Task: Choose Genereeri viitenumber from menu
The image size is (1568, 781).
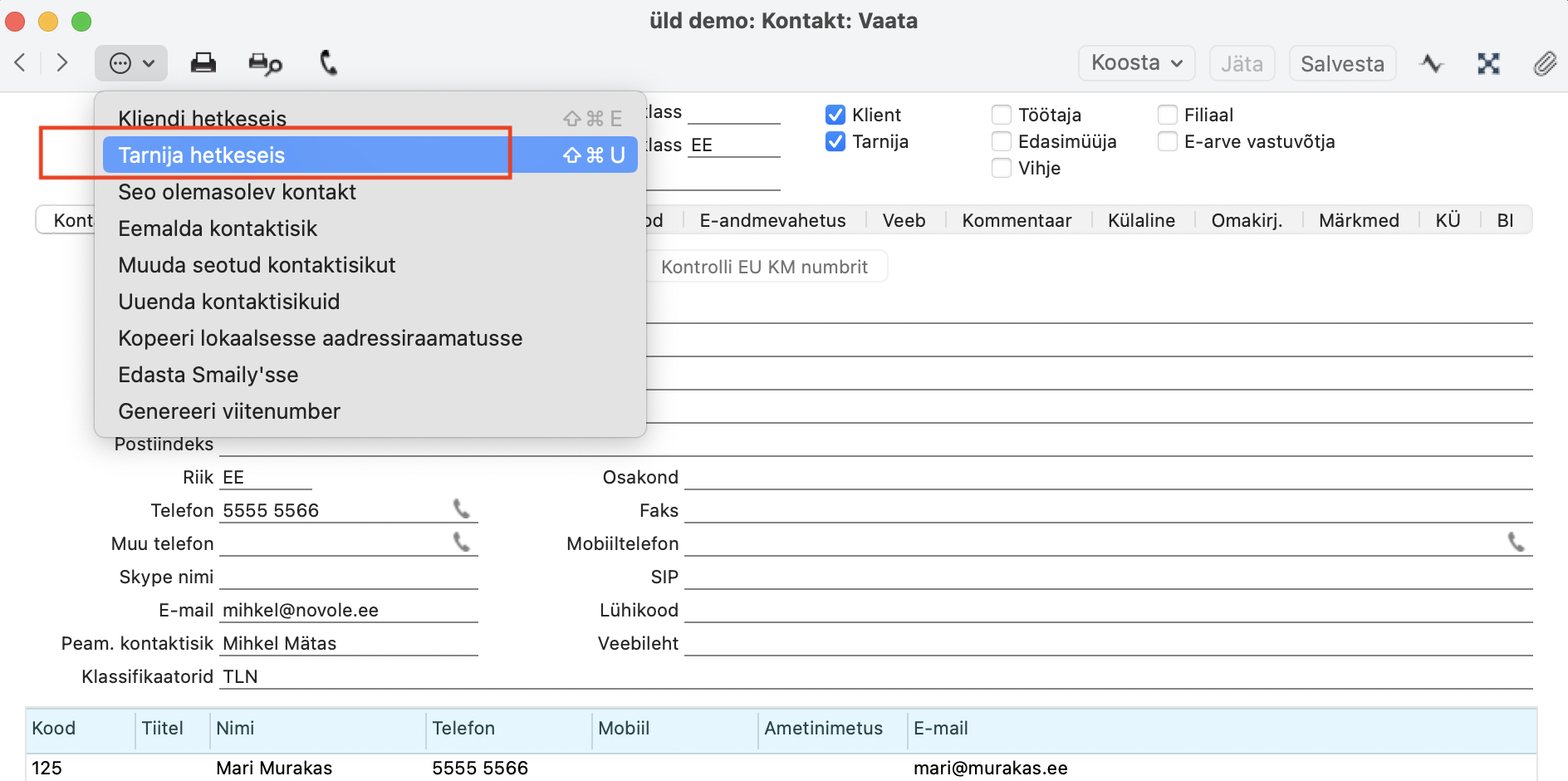Action: point(229,411)
